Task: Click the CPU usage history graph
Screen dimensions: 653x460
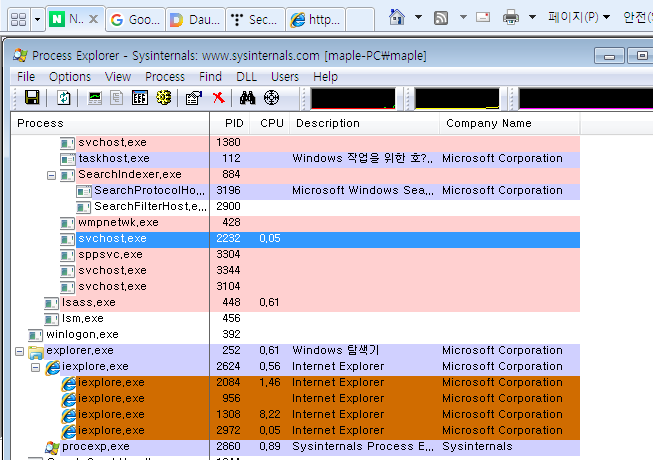Action: pyautogui.click(x=353, y=98)
